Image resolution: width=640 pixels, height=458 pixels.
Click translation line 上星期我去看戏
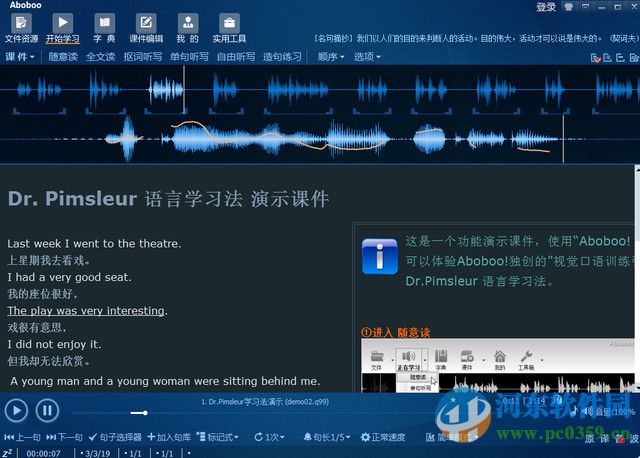[x=49, y=260]
